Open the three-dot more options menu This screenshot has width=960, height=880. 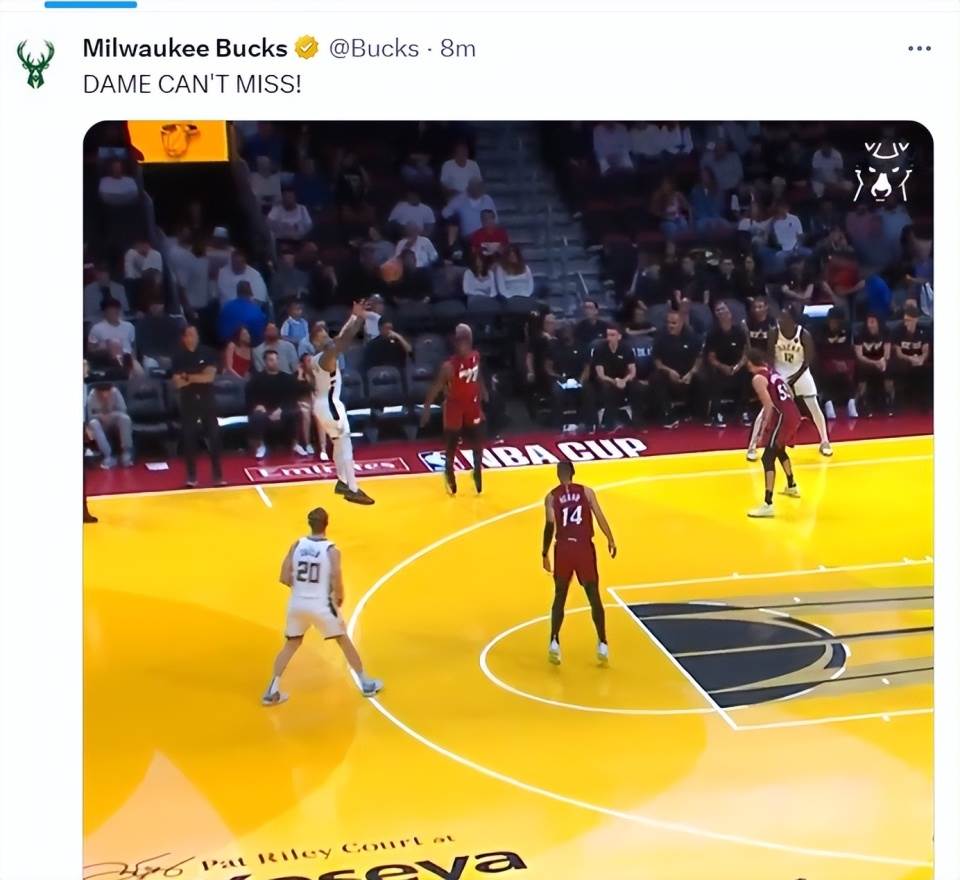click(x=919, y=48)
